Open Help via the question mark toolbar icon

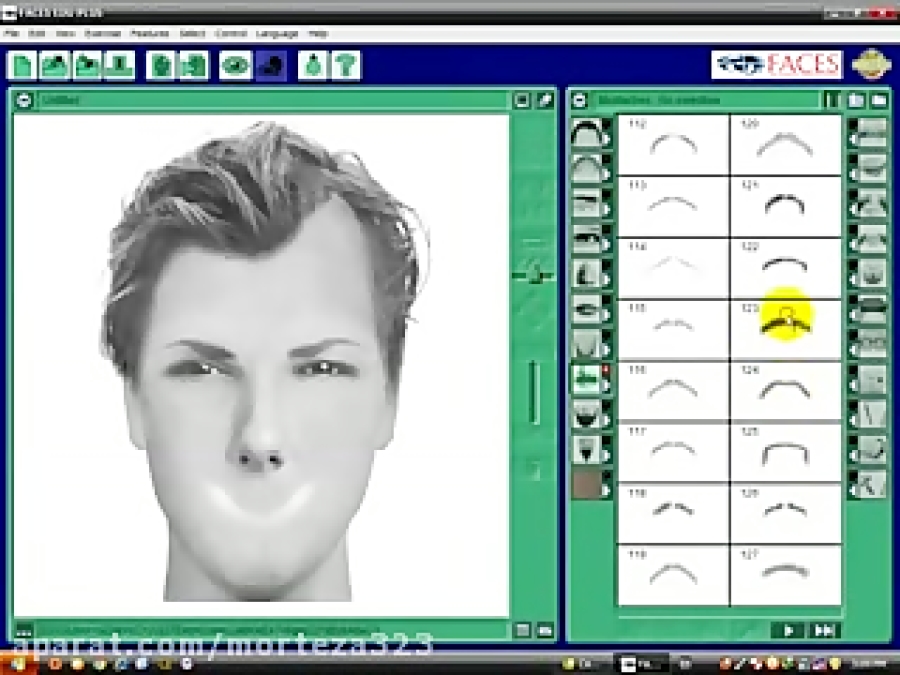click(x=344, y=63)
